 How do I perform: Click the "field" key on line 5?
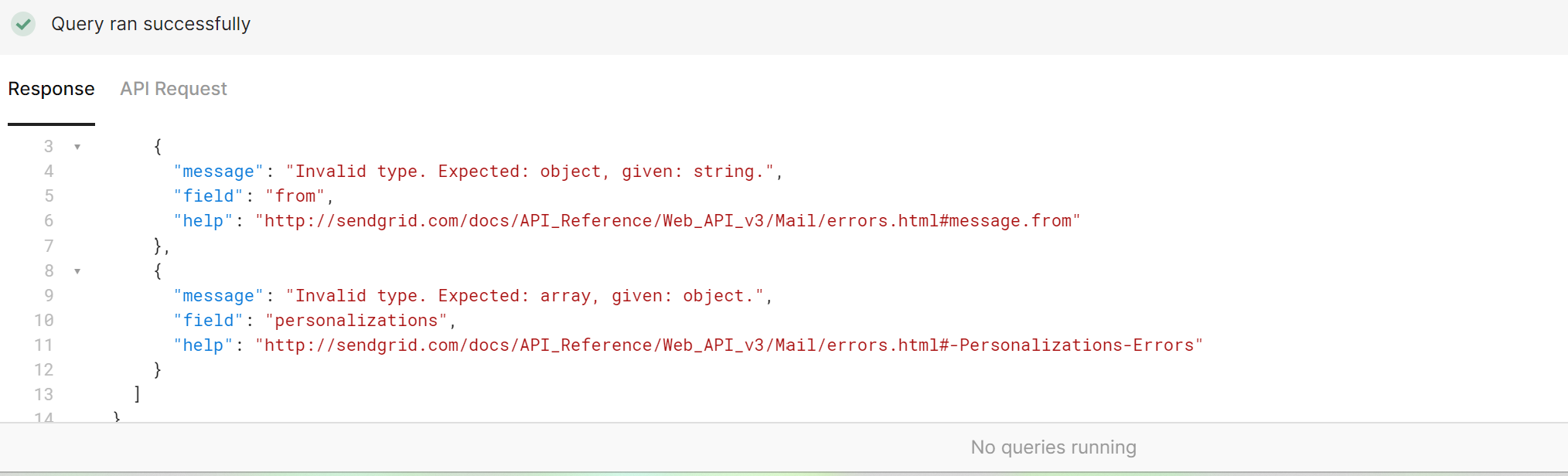point(208,196)
